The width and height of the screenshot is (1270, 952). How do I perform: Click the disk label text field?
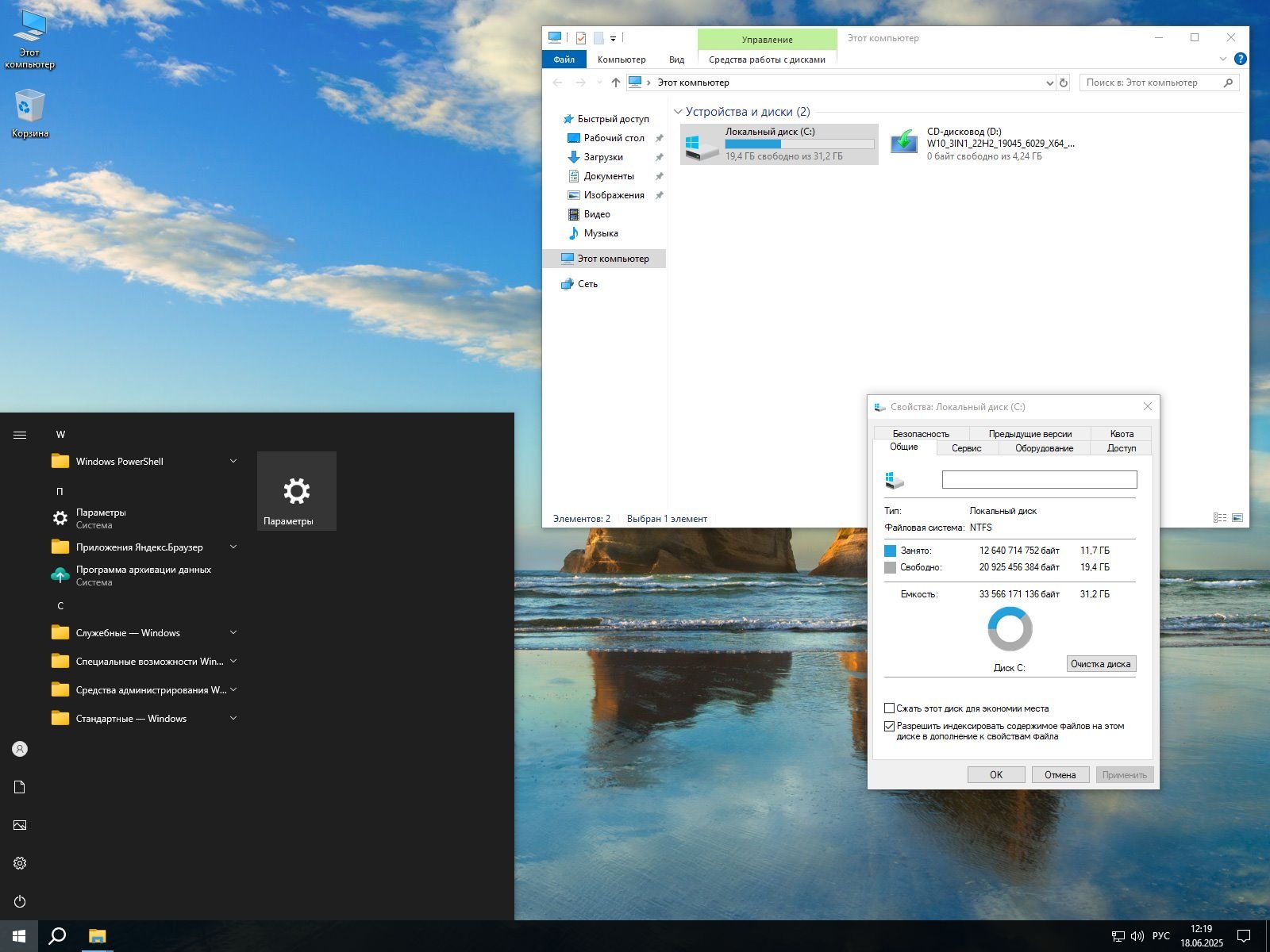(1038, 480)
